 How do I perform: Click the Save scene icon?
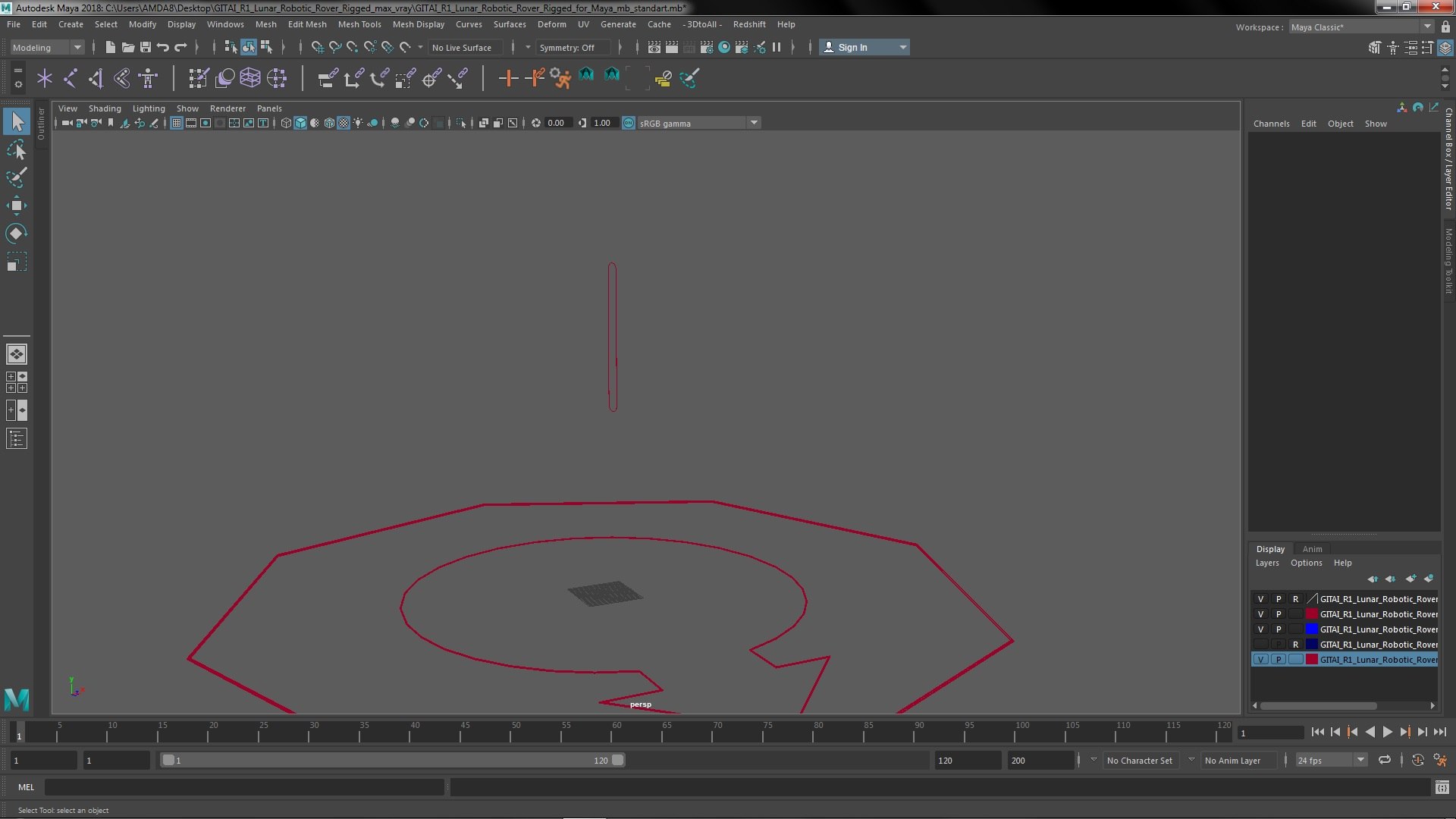coord(146,47)
